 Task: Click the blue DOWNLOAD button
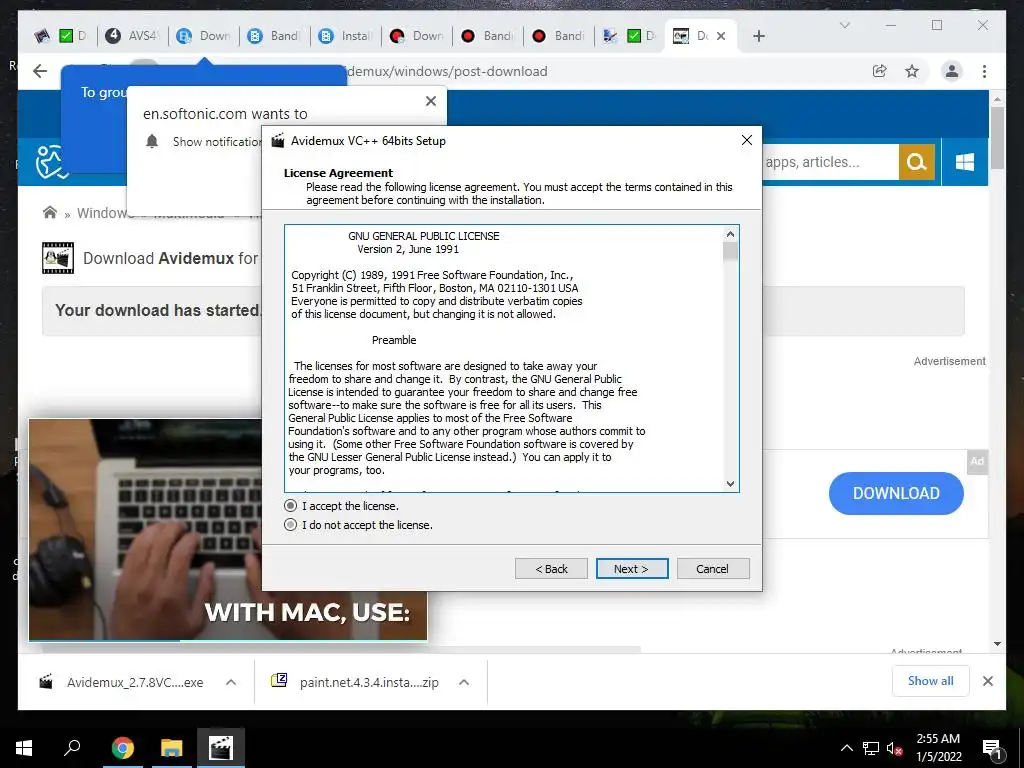point(896,493)
